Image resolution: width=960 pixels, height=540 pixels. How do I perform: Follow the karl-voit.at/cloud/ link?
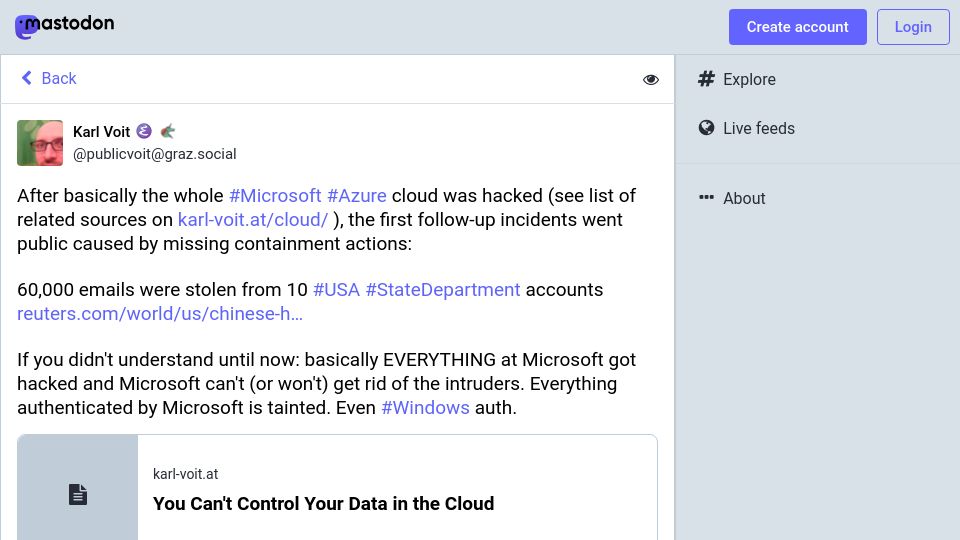pyautogui.click(x=253, y=219)
